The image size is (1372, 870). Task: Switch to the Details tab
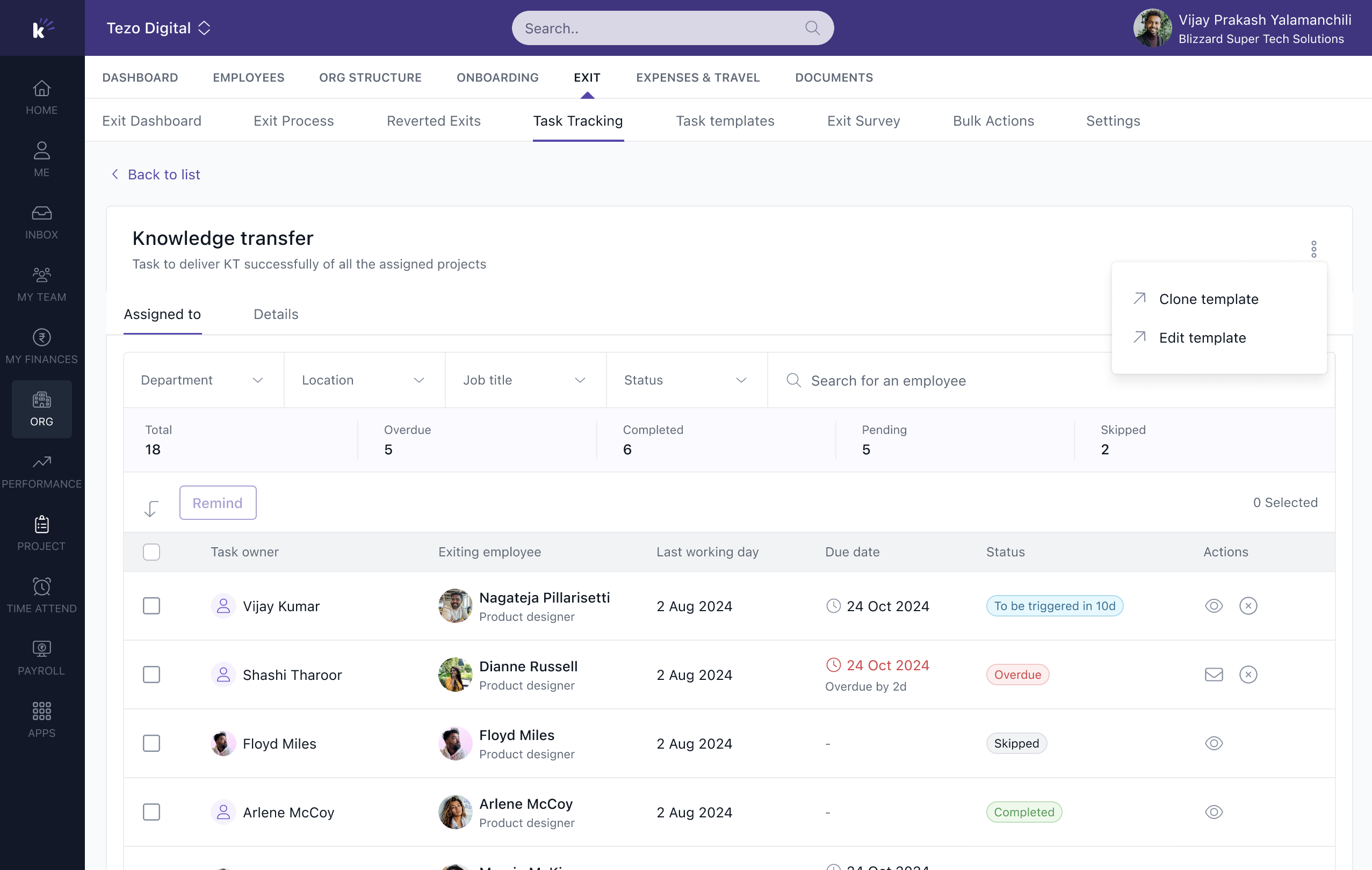point(276,314)
